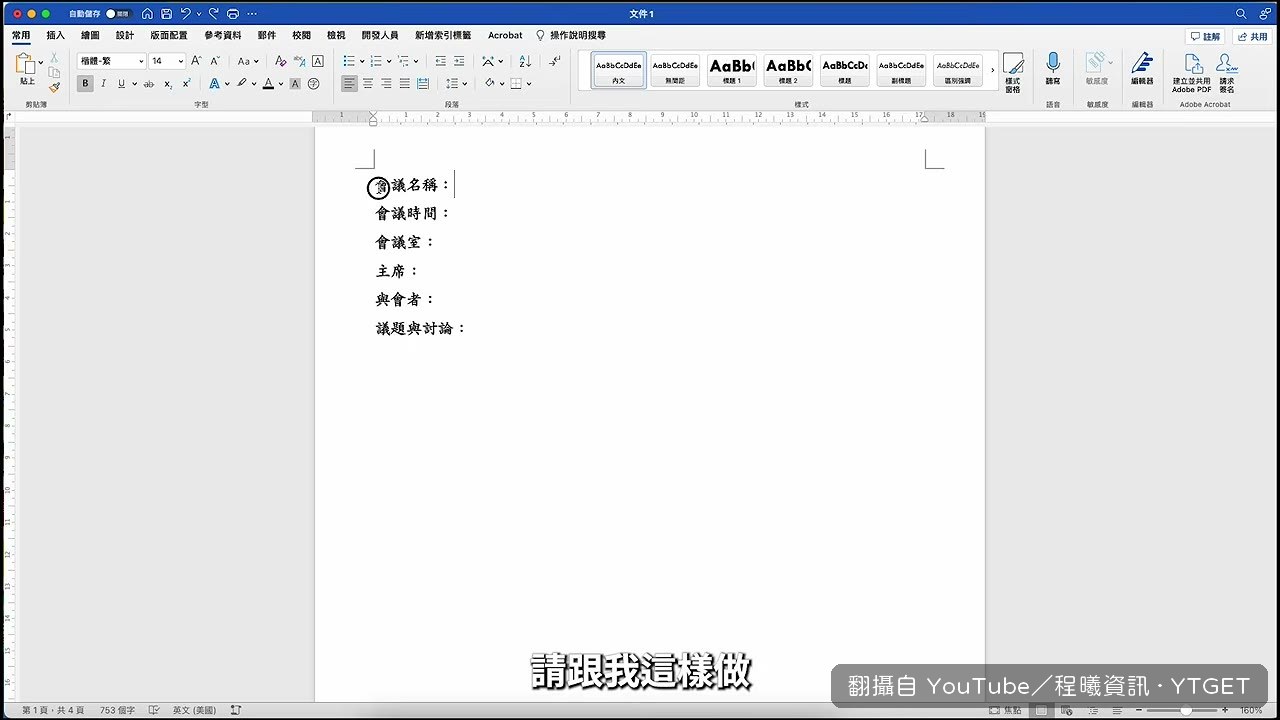Open the numbered list dropdown arrow
The width and height of the screenshot is (1280, 720).
click(389, 62)
